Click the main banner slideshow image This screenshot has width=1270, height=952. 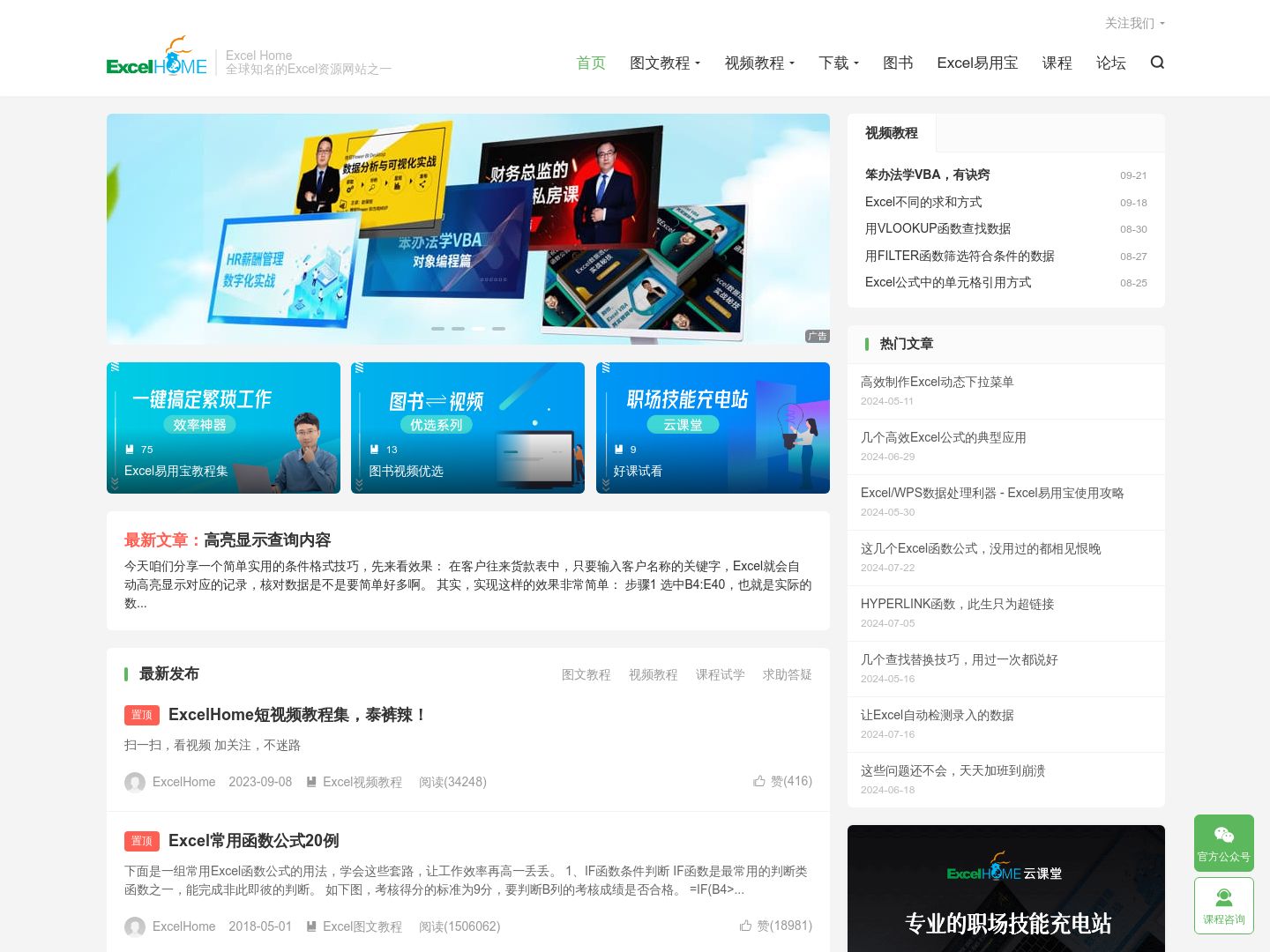pyautogui.click(x=468, y=229)
